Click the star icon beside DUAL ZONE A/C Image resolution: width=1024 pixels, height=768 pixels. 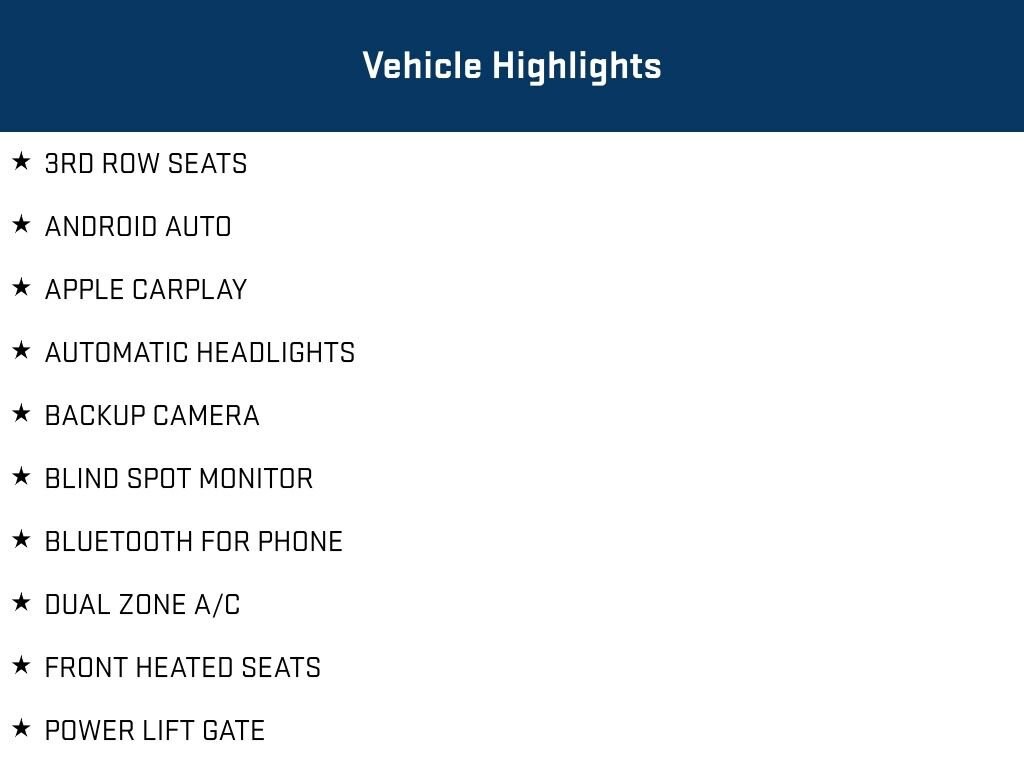(21, 603)
